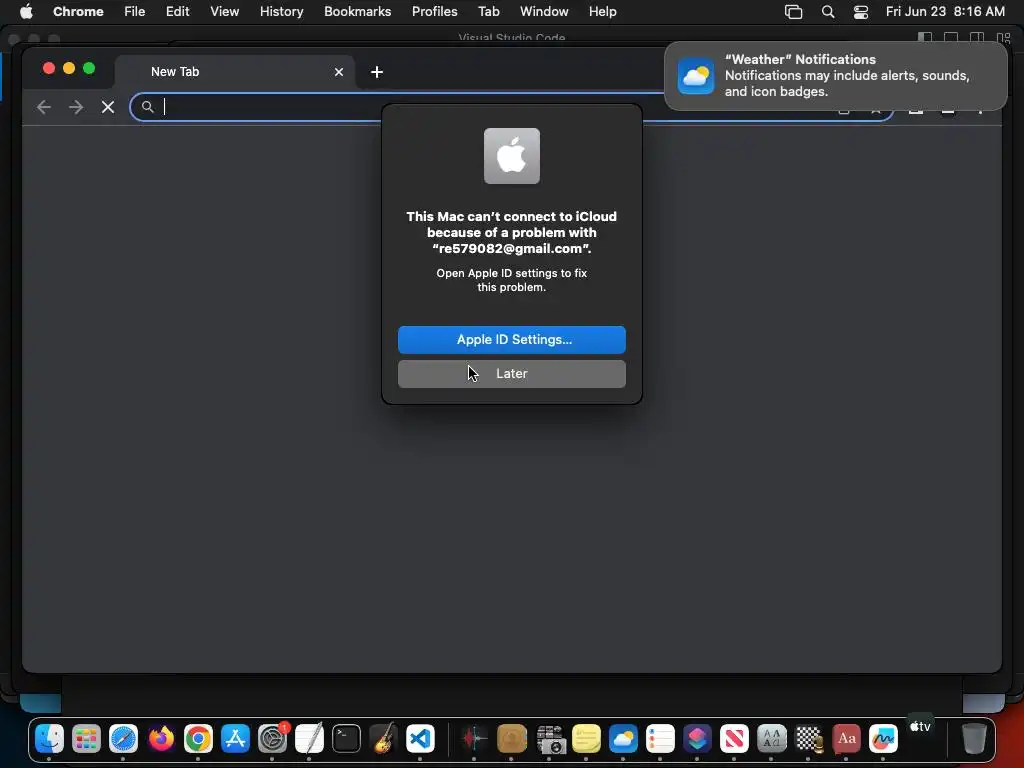Screen dimensions: 1024x768
Task: Open the Weather Notifications banner
Action: click(836, 76)
